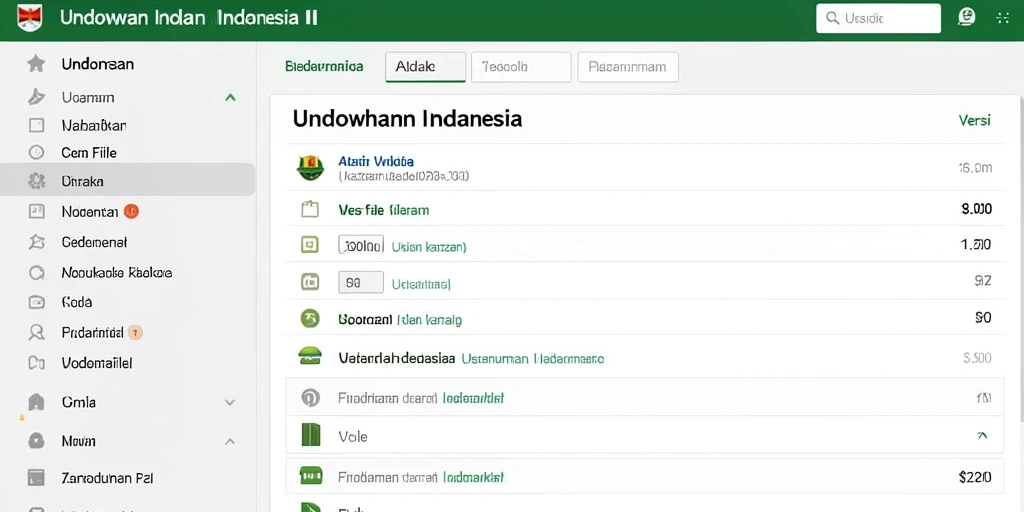Click the gray circle icon of Fnadriann row
Image resolution: width=1024 pixels, height=512 pixels.
[310, 397]
